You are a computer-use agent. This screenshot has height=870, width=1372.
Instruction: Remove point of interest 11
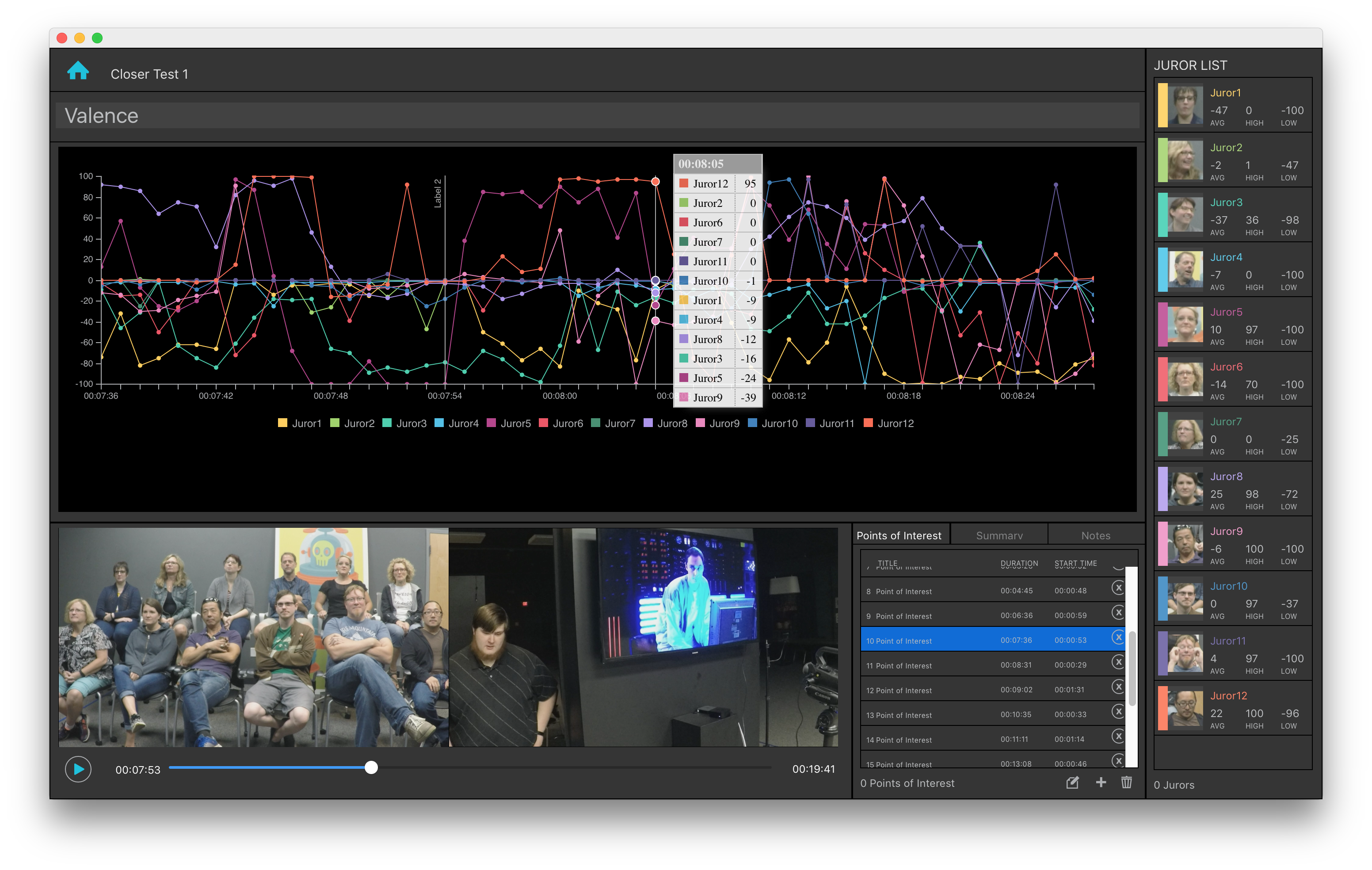tap(1117, 662)
